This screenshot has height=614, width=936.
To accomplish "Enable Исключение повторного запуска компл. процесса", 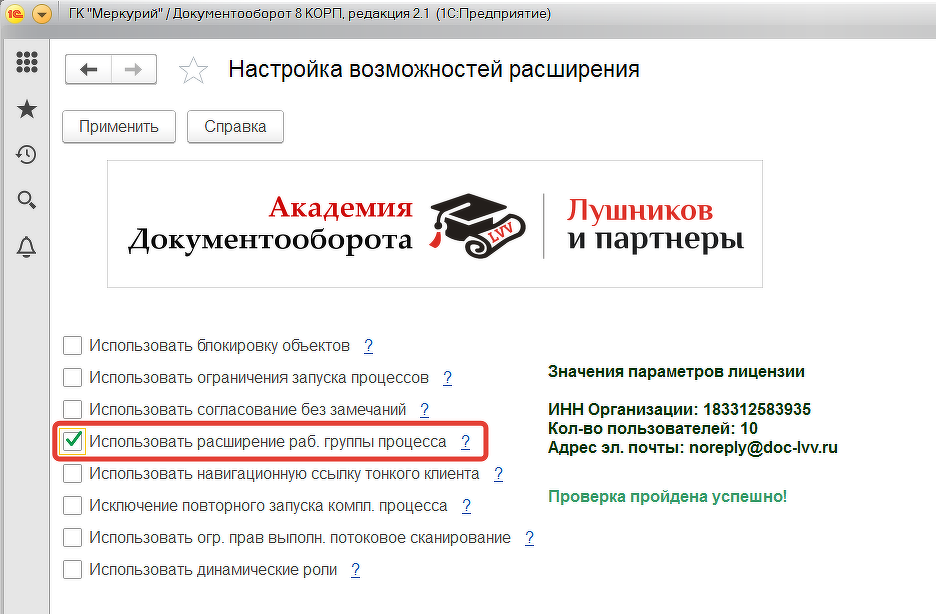I will coord(72,505).
